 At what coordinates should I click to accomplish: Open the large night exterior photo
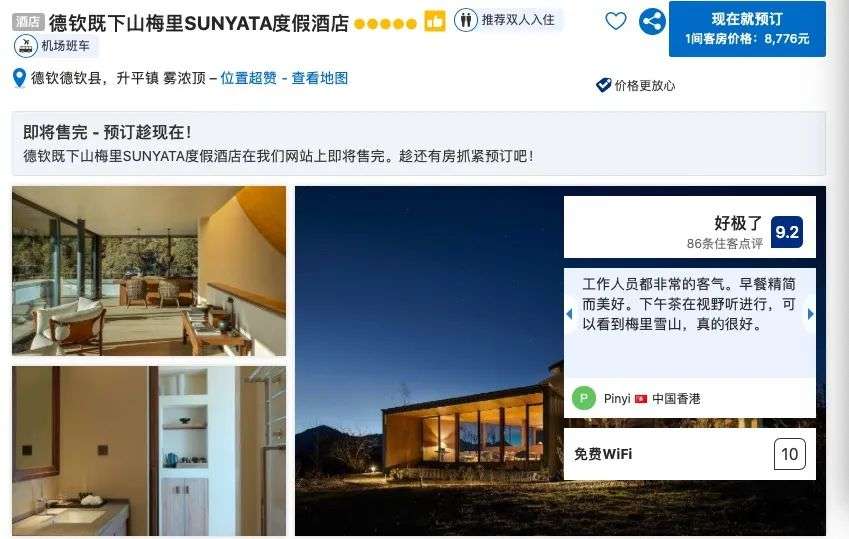tap(428, 361)
